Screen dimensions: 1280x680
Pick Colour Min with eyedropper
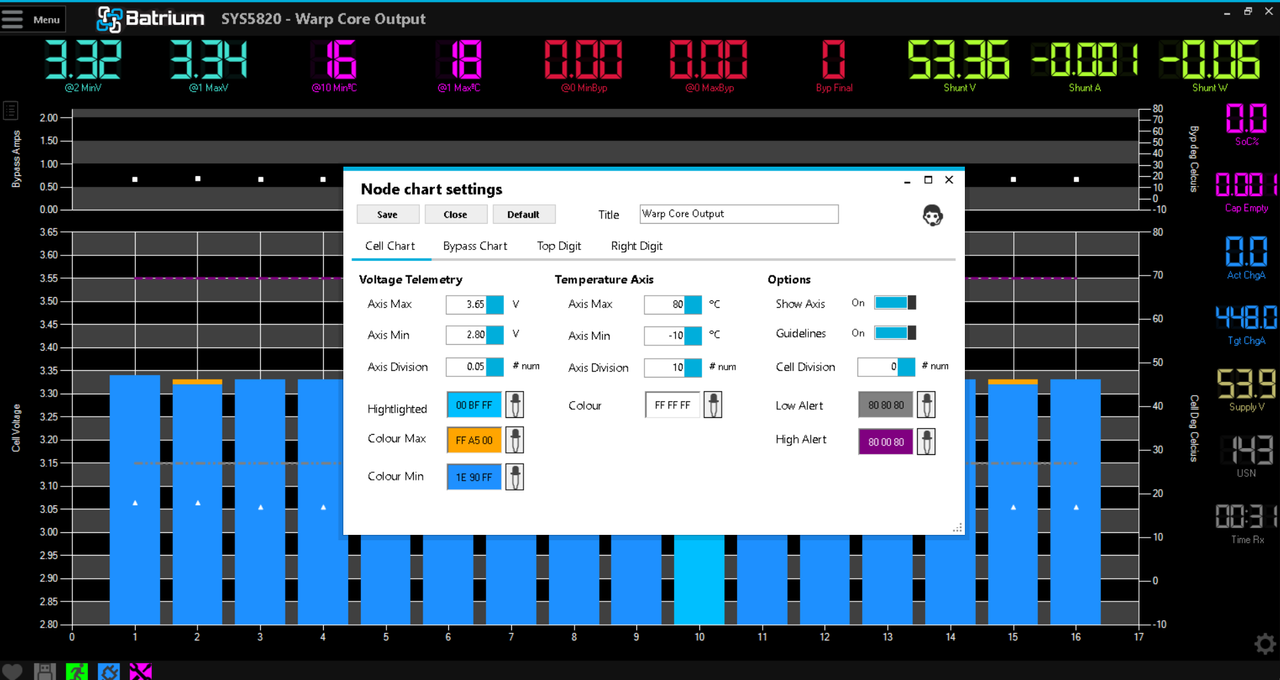point(514,477)
